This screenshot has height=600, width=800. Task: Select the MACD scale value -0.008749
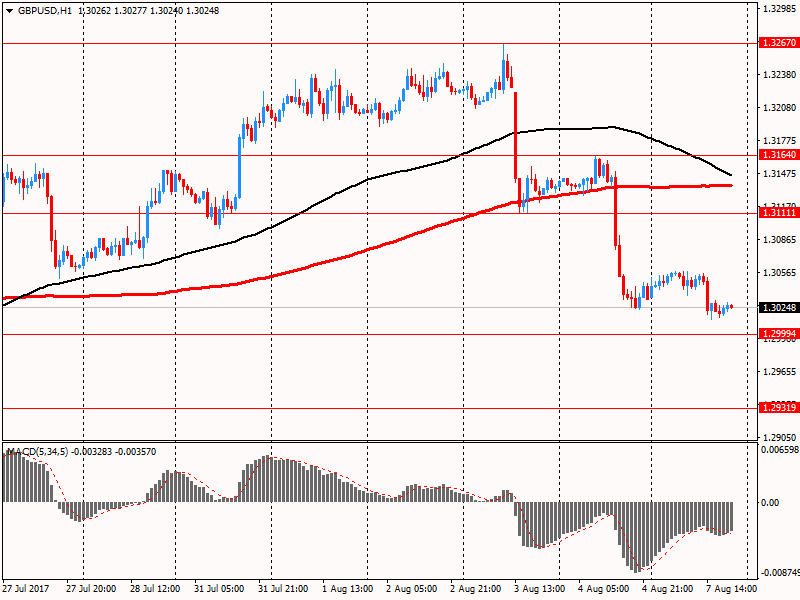(780, 572)
